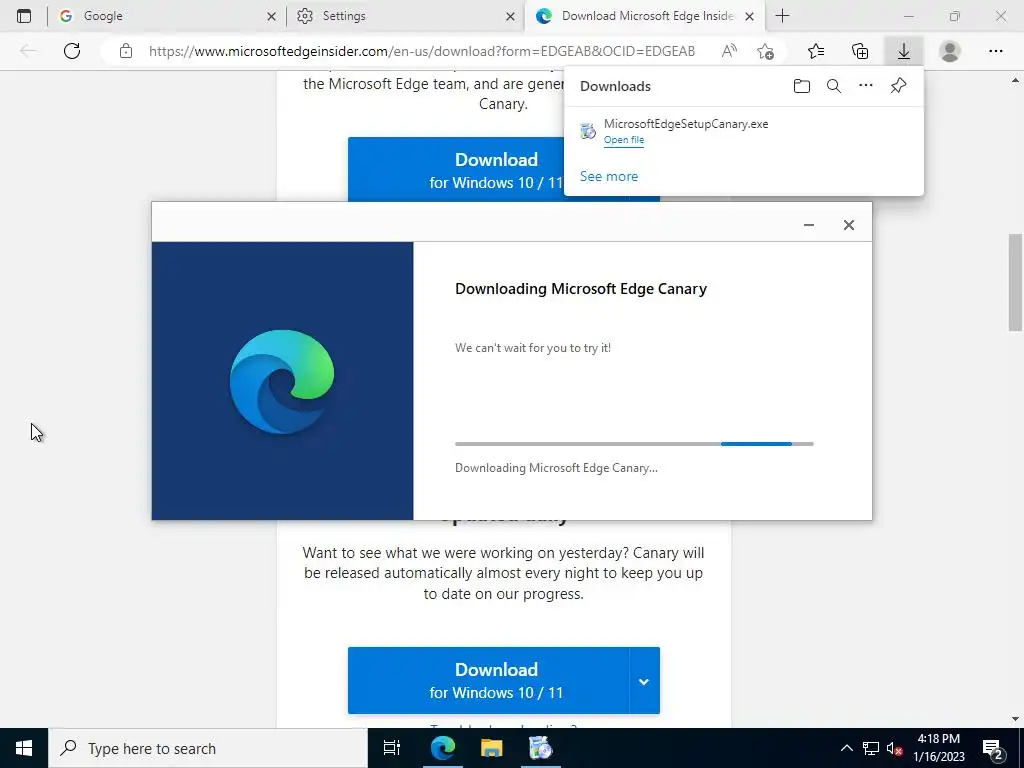
Task: Activate the Read aloud icon
Action: point(729,51)
